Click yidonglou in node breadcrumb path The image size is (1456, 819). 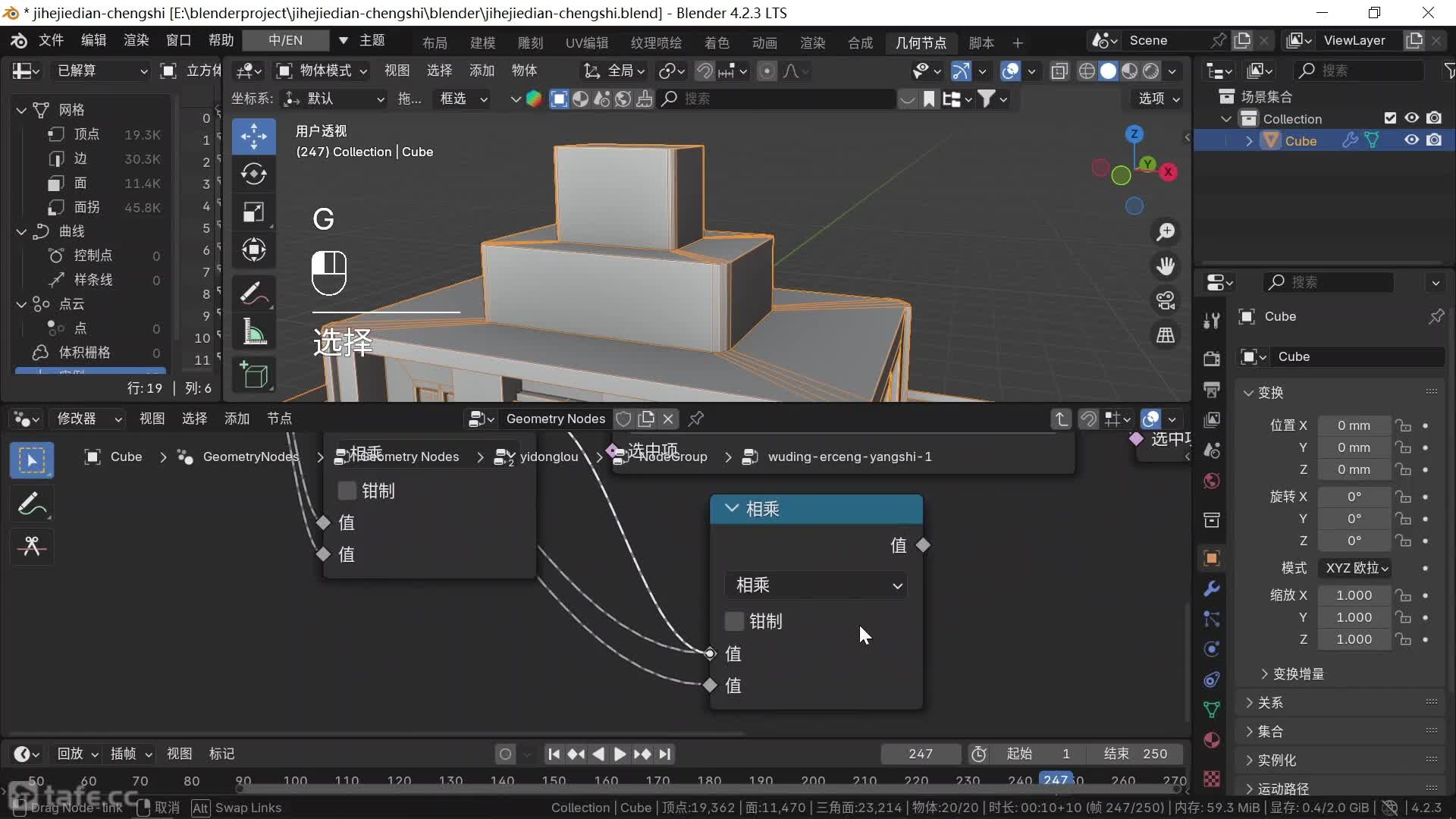pos(548,457)
